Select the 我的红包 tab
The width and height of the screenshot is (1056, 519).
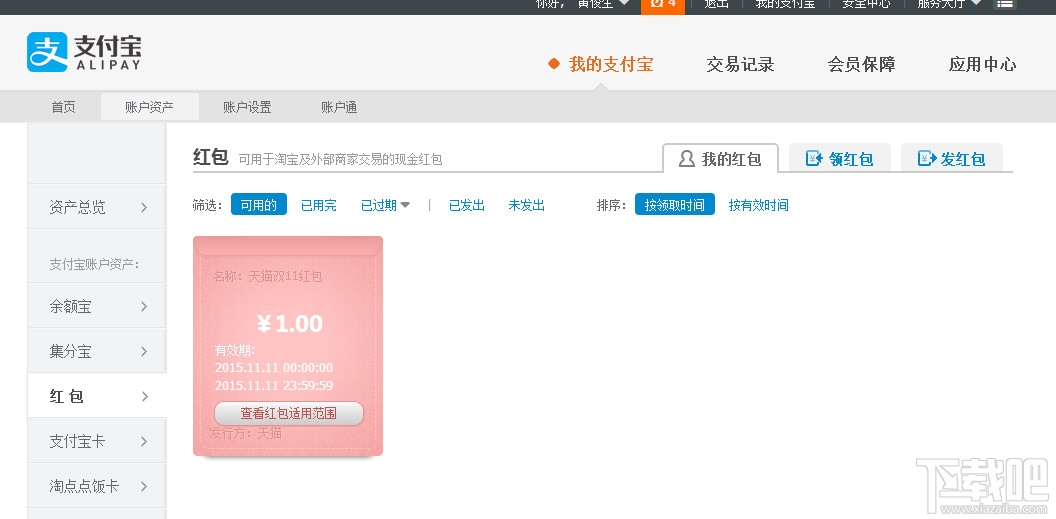point(721,159)
